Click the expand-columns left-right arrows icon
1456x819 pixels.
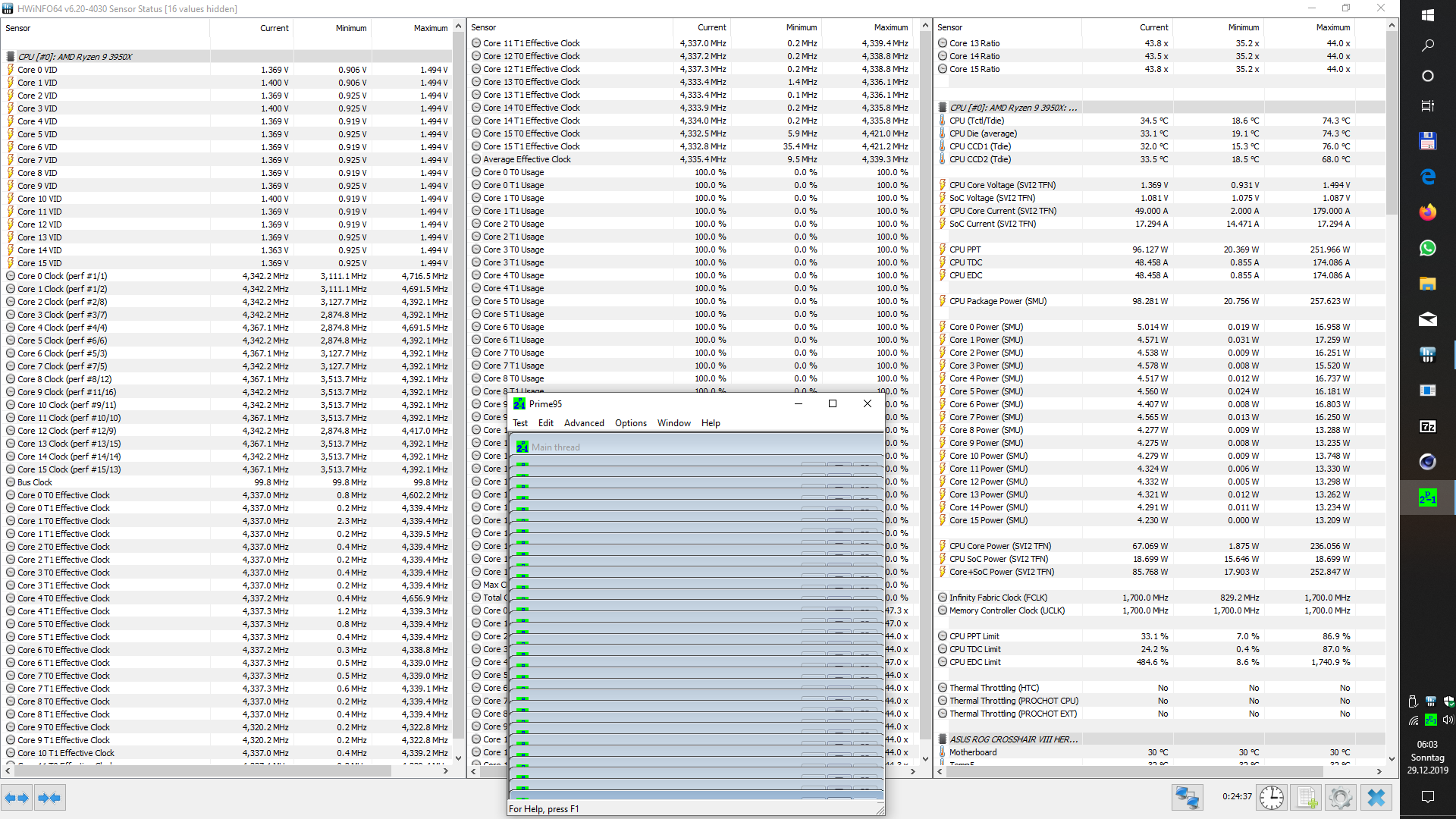(17, 798)
